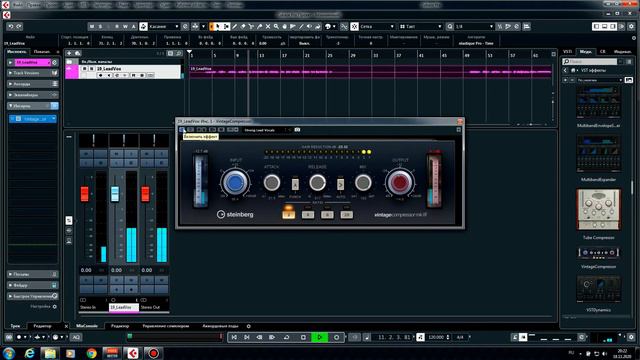
Task: Click the red recorder icon on taskbar
Action: [x=153, y=353]
